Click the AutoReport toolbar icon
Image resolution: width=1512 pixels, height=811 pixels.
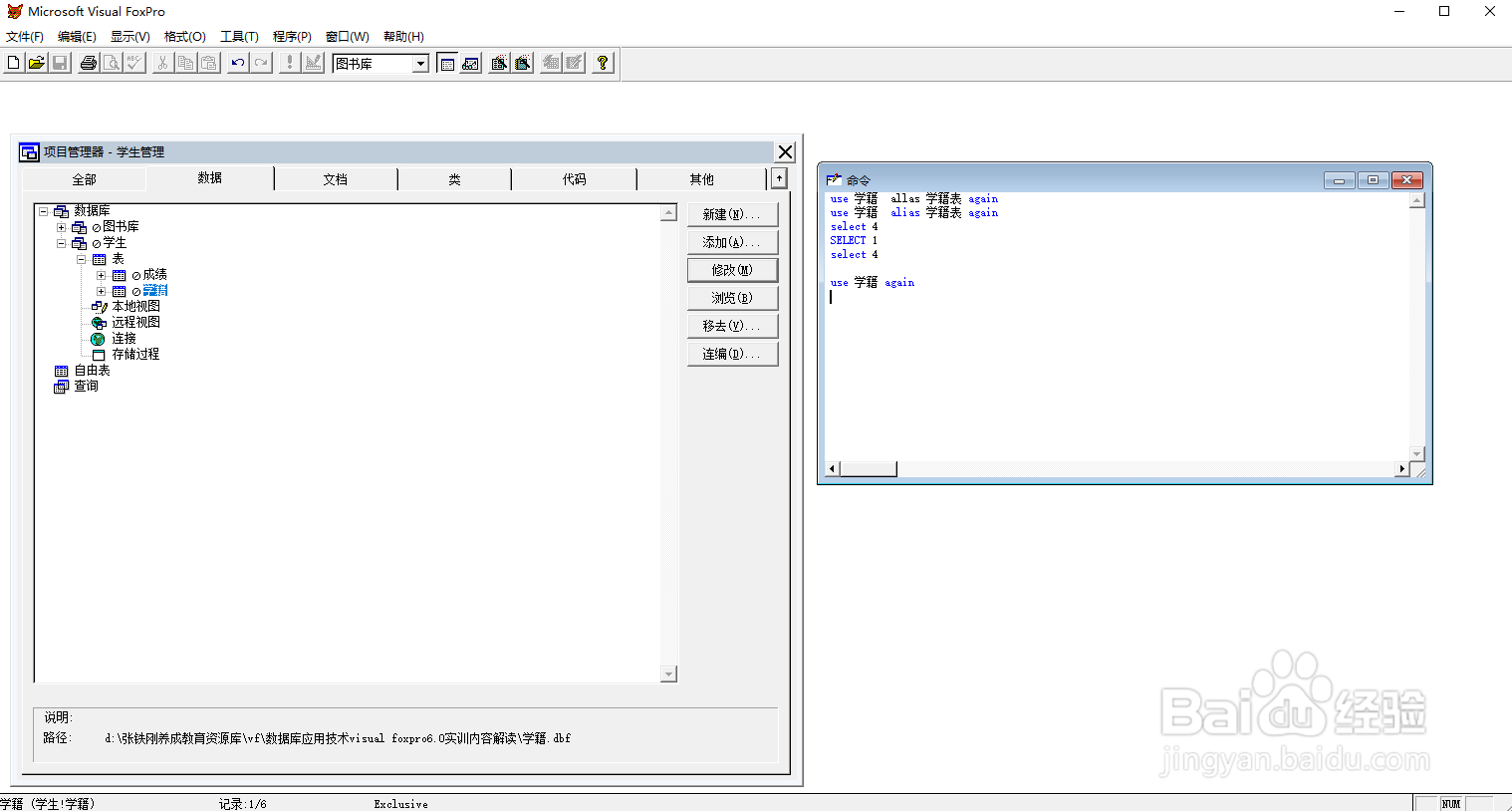(x=575, y=63)
